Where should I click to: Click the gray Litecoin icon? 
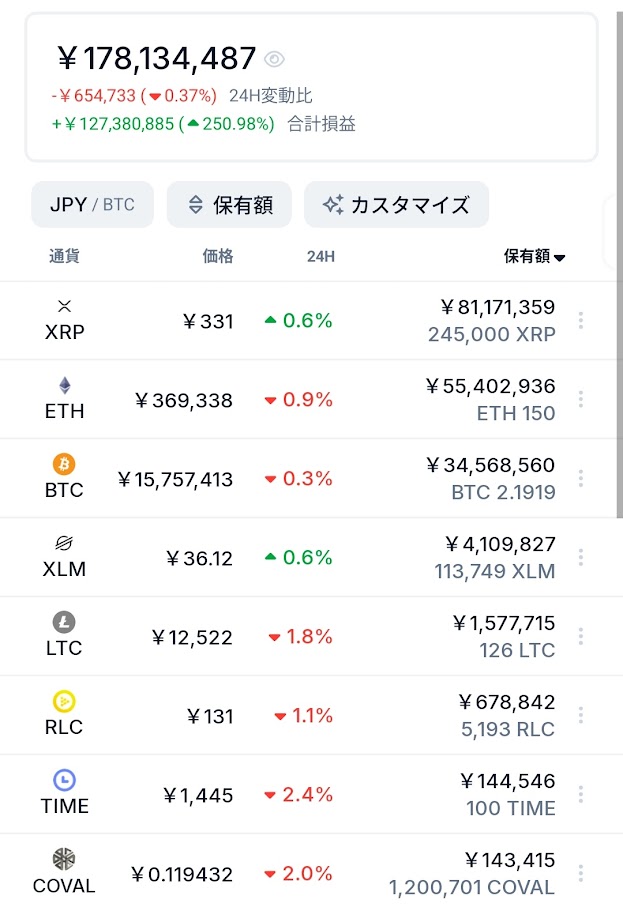64,622
